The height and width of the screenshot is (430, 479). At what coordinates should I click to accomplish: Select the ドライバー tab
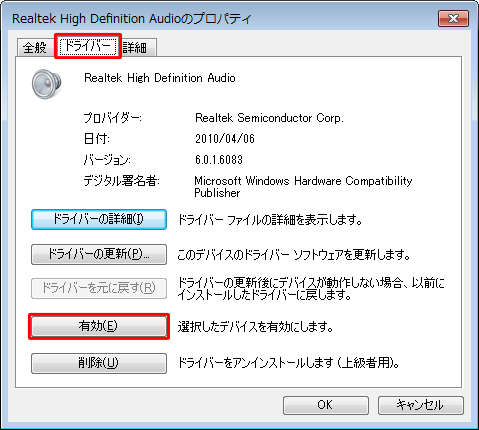coord(88,46)
